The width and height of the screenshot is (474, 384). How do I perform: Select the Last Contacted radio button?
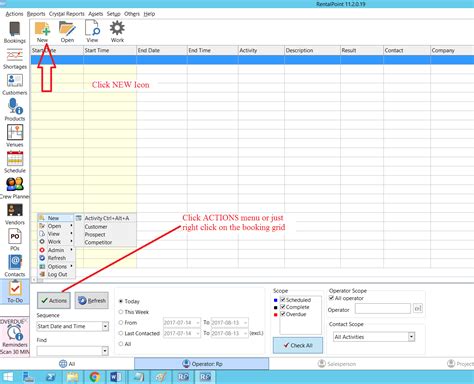tap(121, 333)
